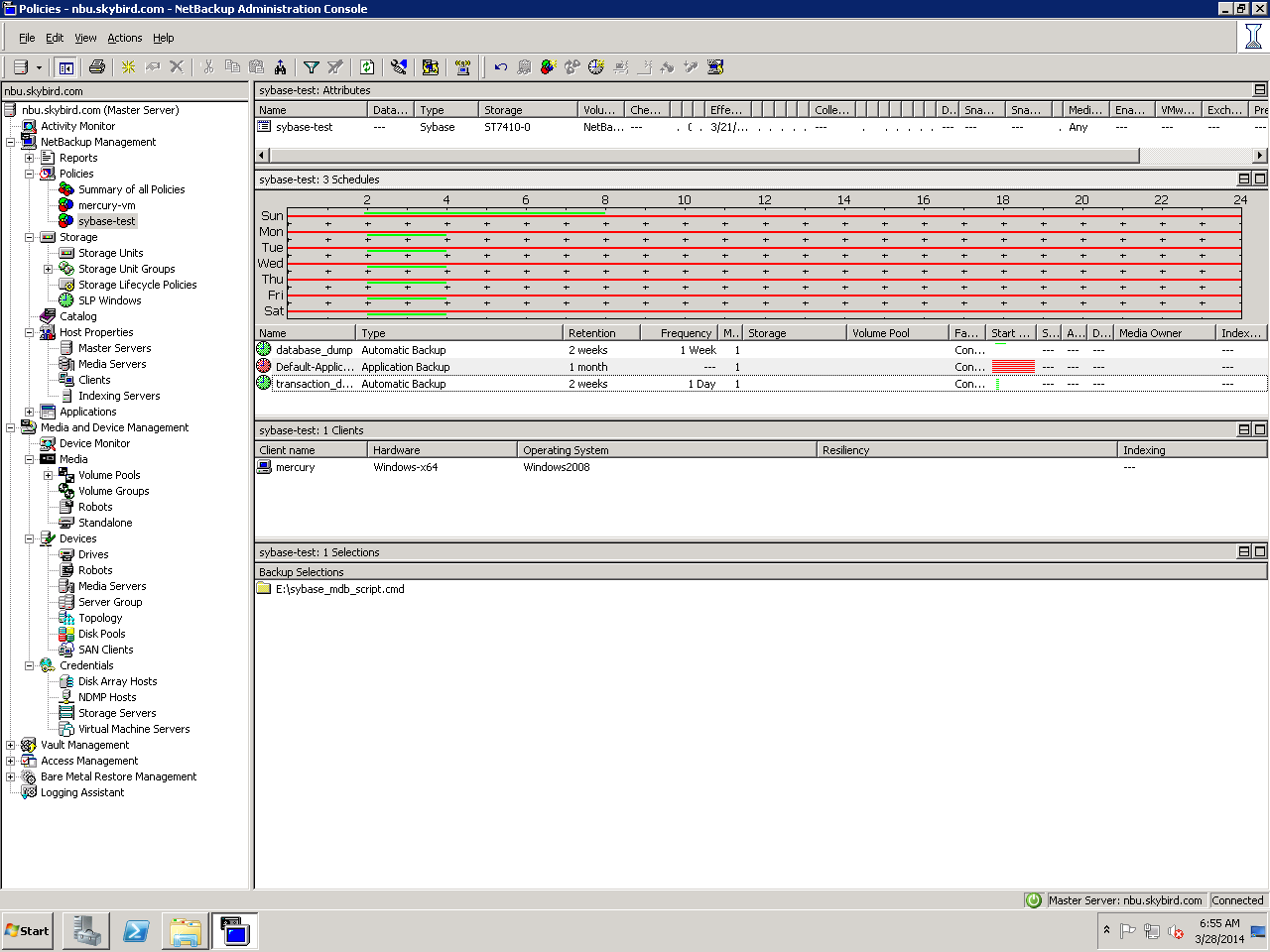Open Activity Monitor in the tree
The image size is (1270, 952).
[77, 126]
